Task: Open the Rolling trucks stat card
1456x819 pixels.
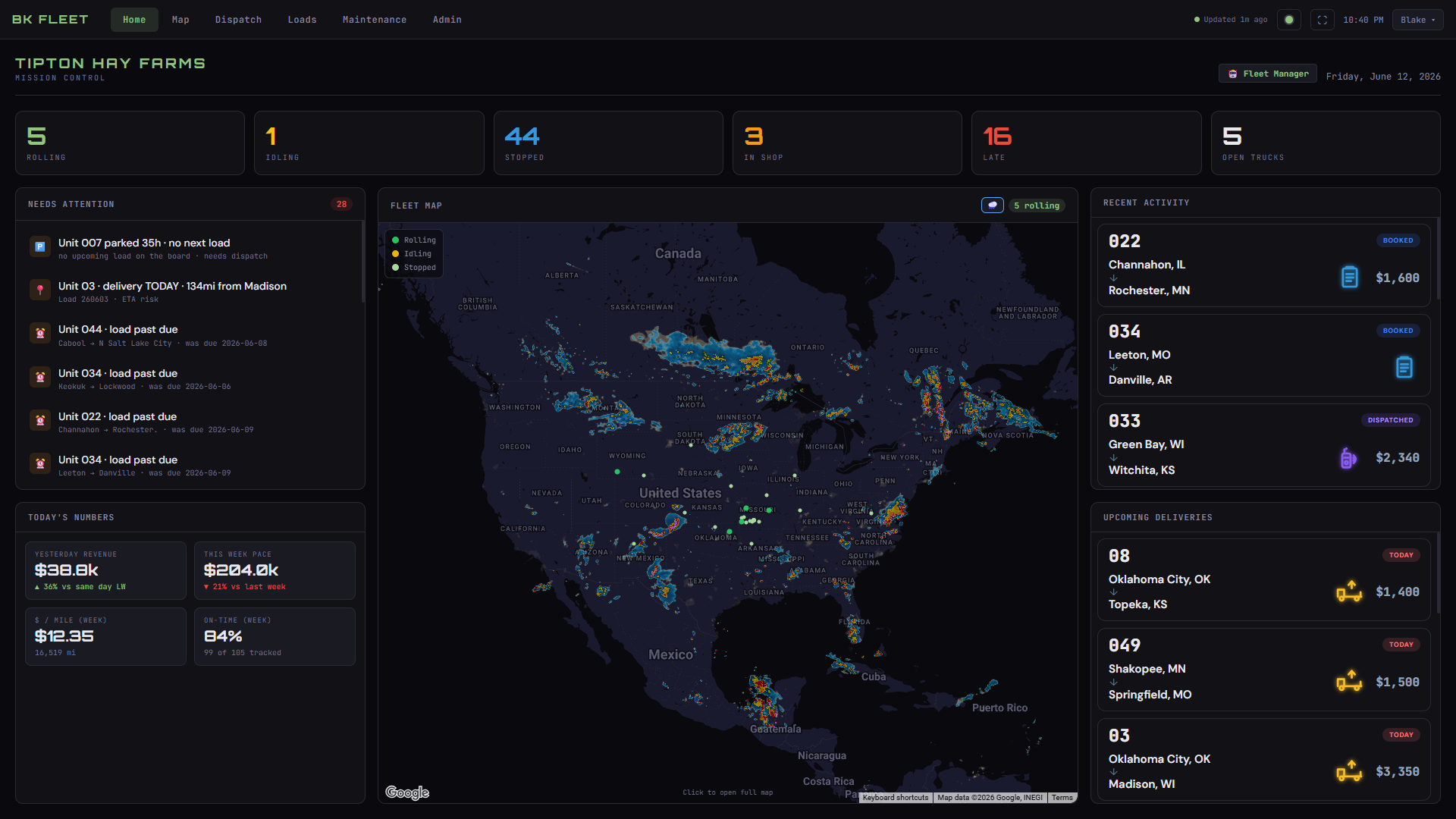Action: [x=130, y=143]
